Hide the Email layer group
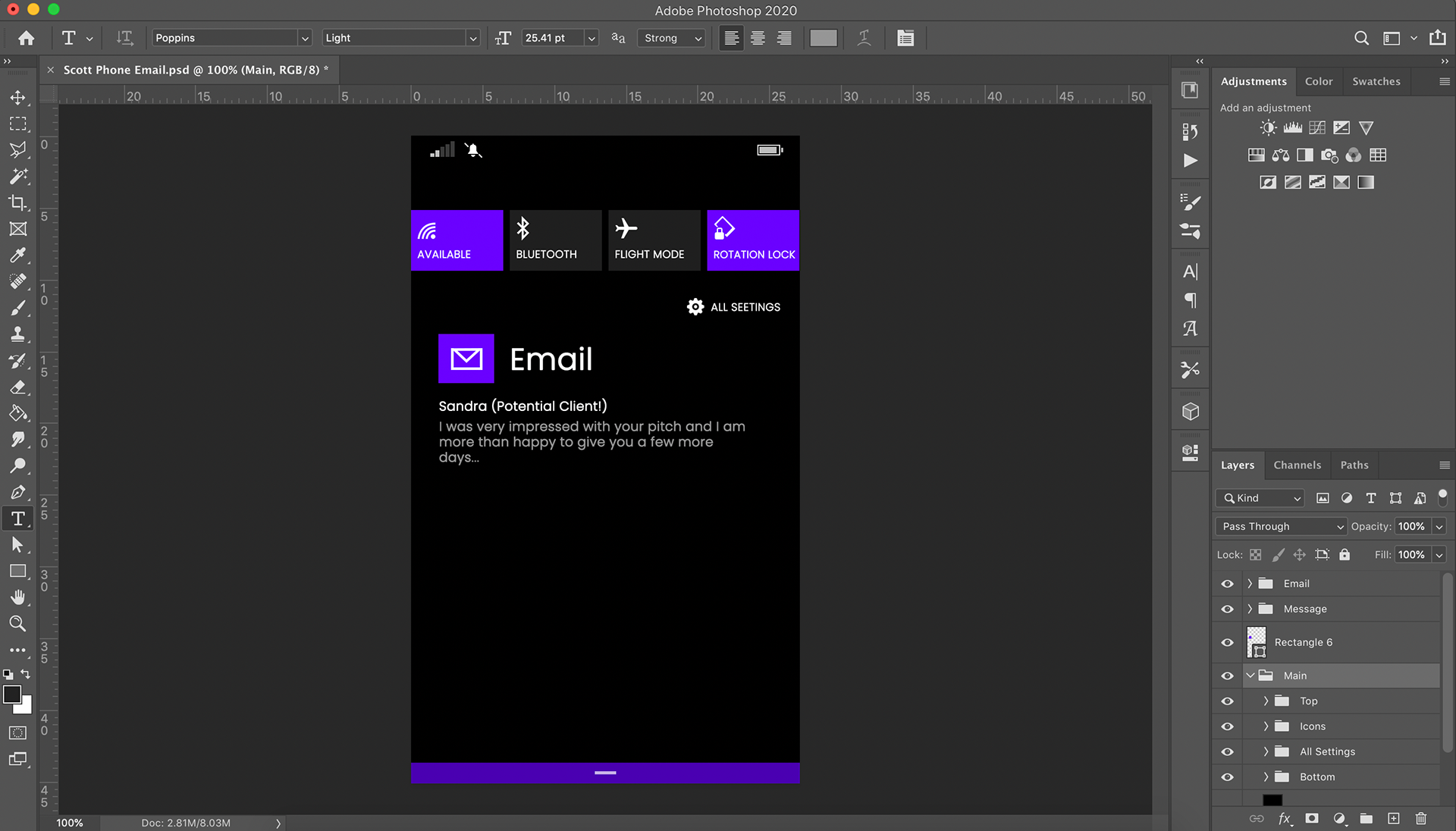The width and height of the screenshot is (1456, 831). coord(1227,584)
